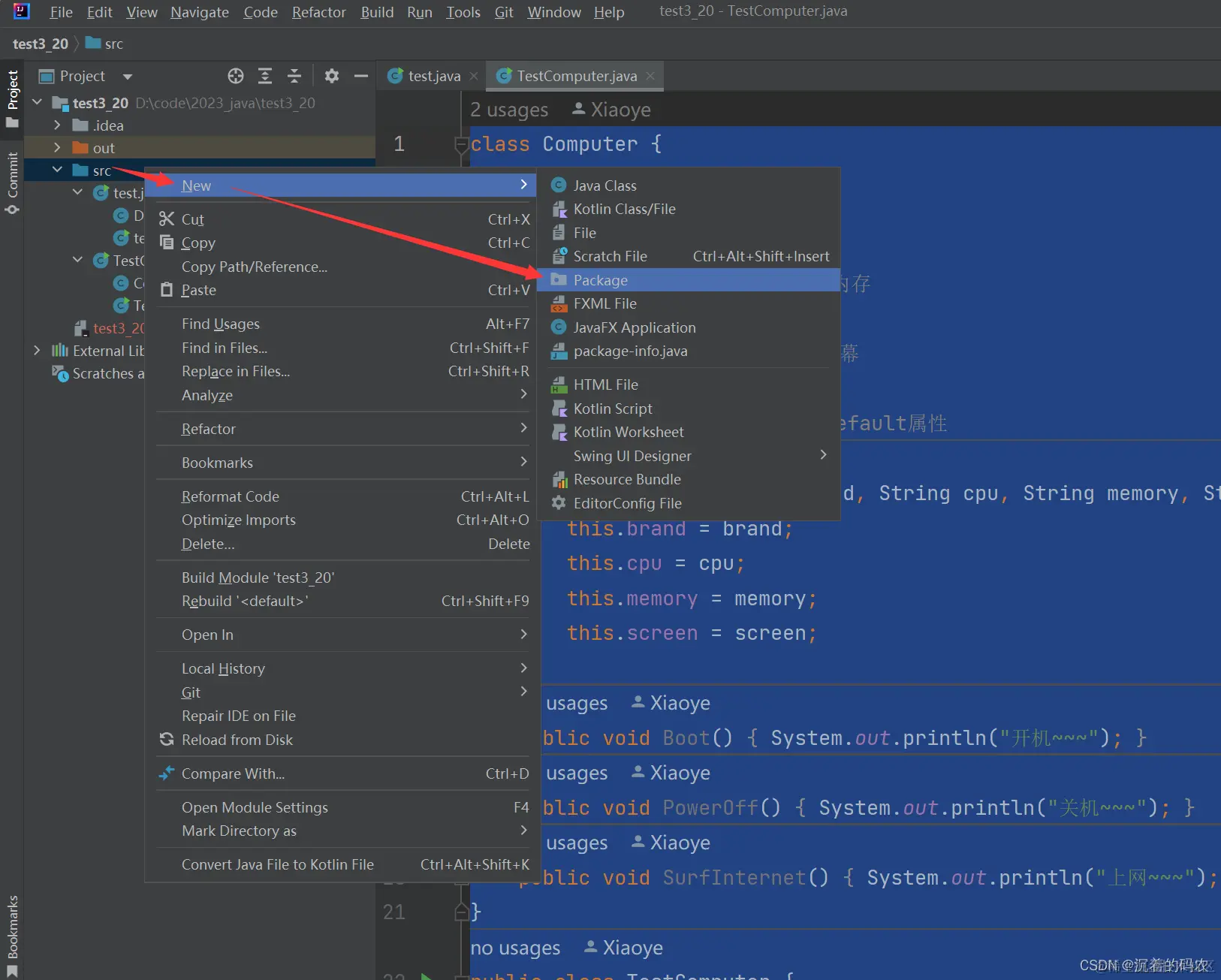This screenshot has width=1221, height=980.
Task: Choose Optimize Imports
Action: [340, 520]
